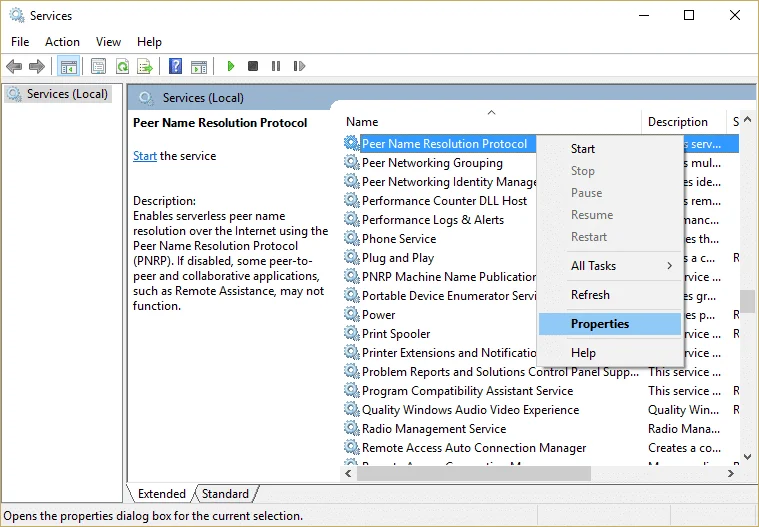Open the Help question mark toolbar icon
Image resolution: width=759 pixels, height=527 pixels.
tap(175, 66)
